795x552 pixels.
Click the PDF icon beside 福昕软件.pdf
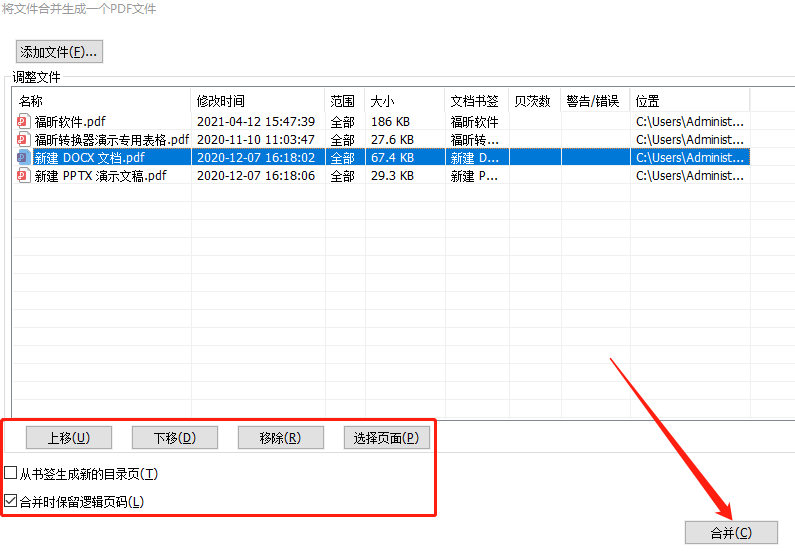[x=23, y=122]
